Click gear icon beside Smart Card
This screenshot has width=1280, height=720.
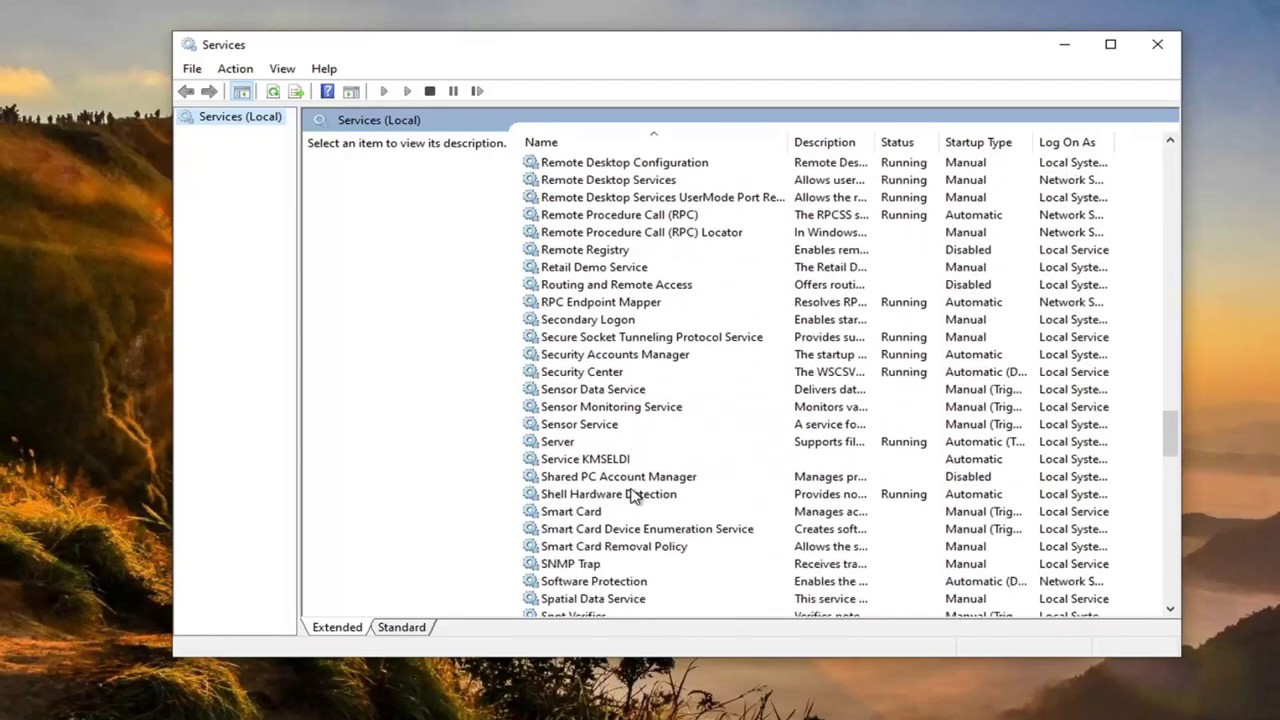(x=530, y=511)
